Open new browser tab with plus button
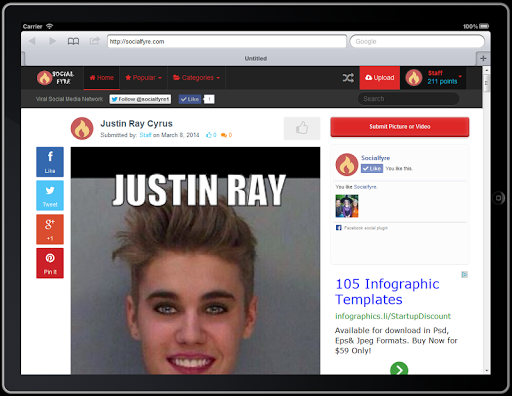 click(x=483, y=58)
